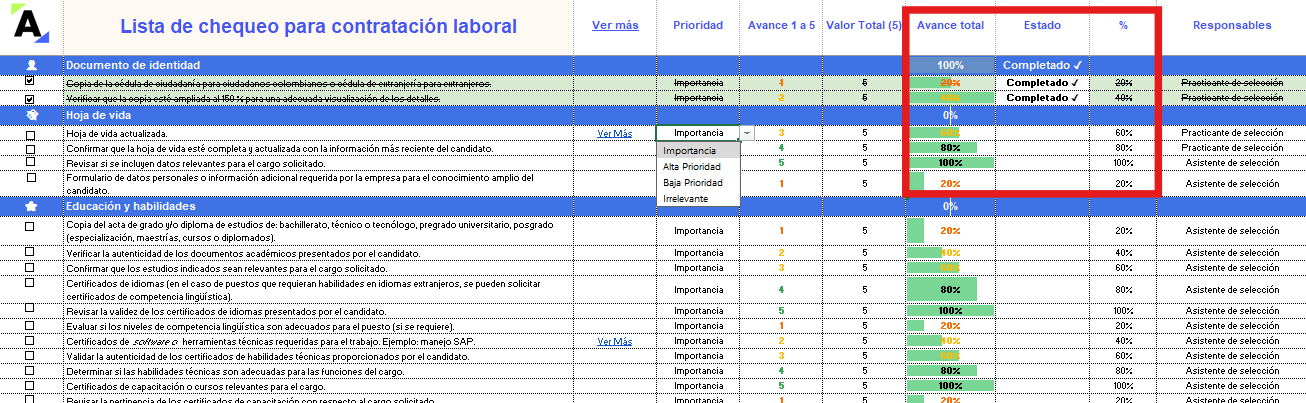The image size is (1306, 403).
Task: Click the star icon beside Educación y habilidades
Action: 30,206
